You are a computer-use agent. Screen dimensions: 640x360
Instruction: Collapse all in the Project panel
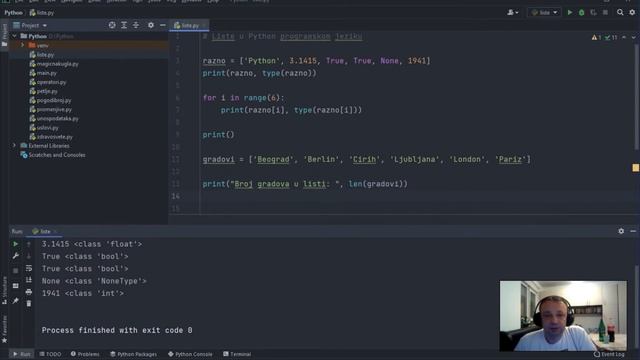136,25
